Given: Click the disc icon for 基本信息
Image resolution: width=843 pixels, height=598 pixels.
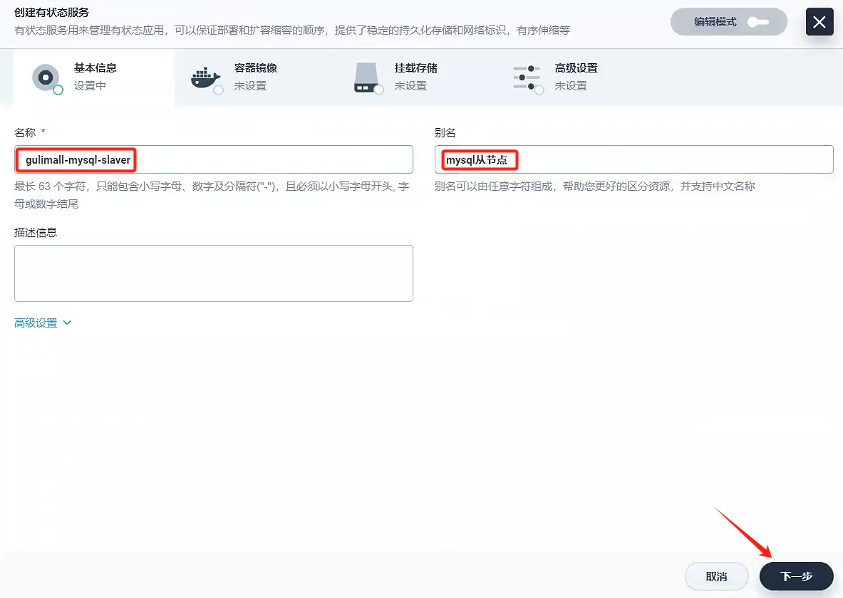Looking at the screenshot, I should point(46,78).
